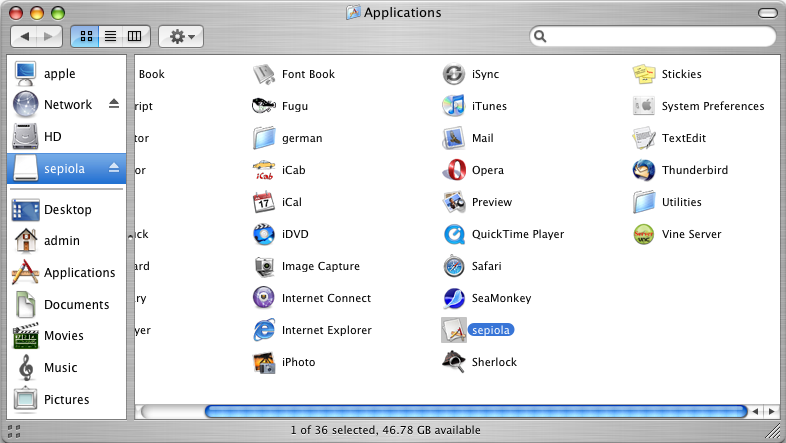Open Desktop in the sidebar
This screenshot has width=786, height=443.
pos(66,209)
